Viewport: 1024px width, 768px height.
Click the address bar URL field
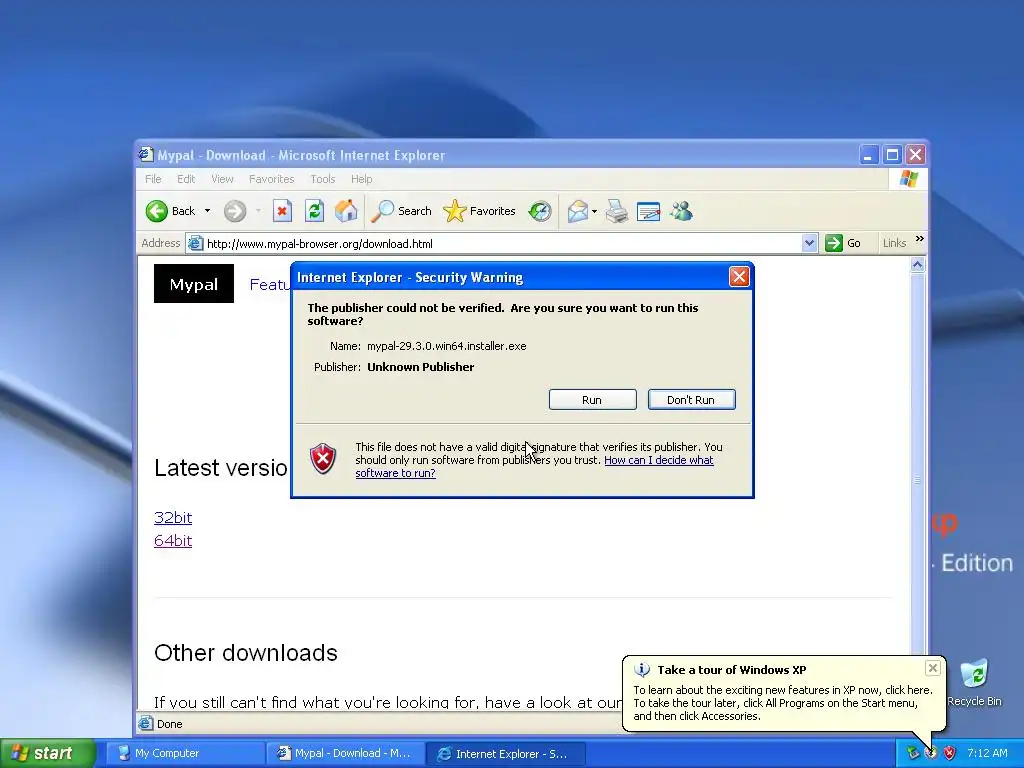click(503, 244)
